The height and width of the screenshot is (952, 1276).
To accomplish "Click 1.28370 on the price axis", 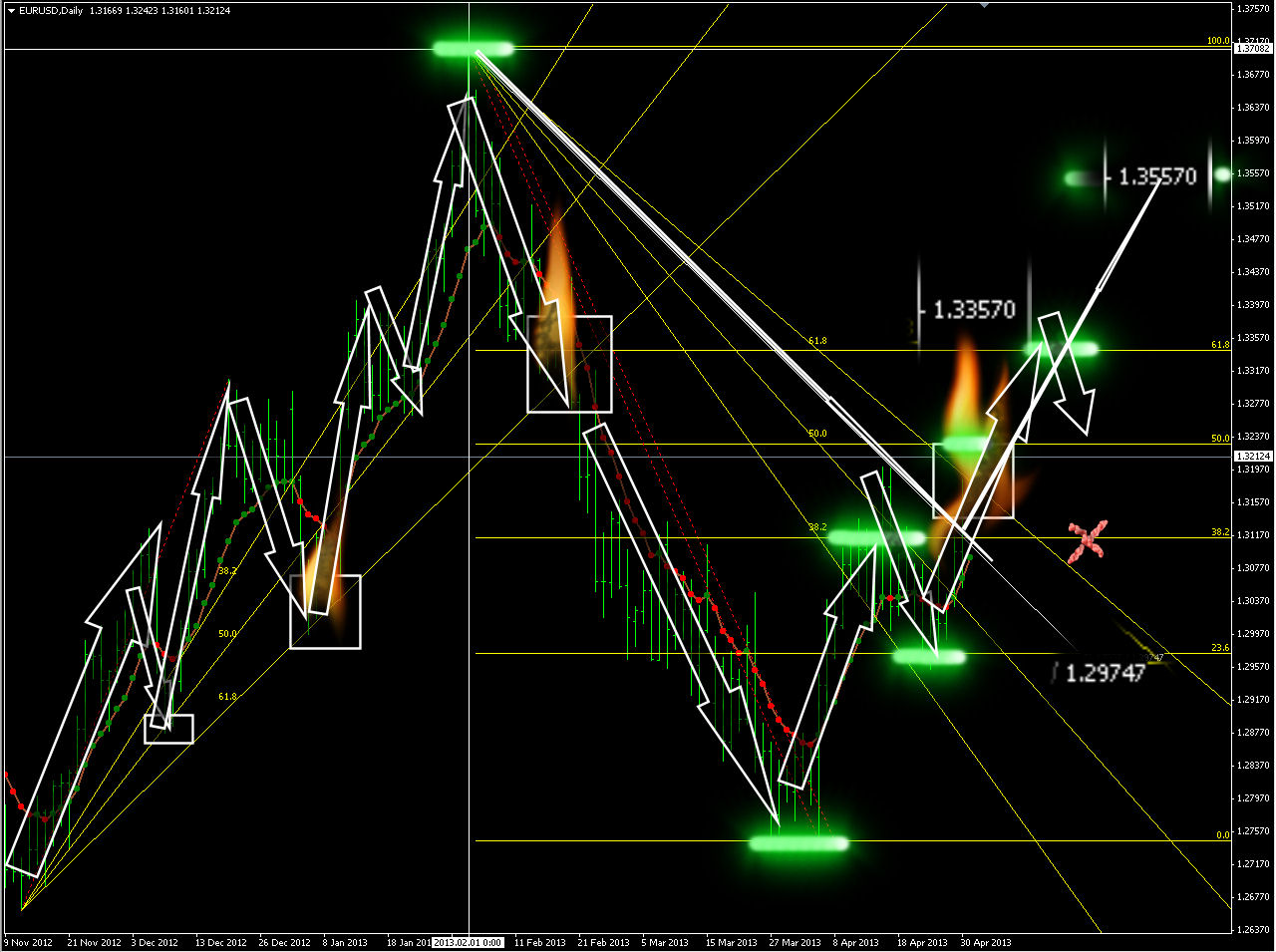I will point(1255,766).
